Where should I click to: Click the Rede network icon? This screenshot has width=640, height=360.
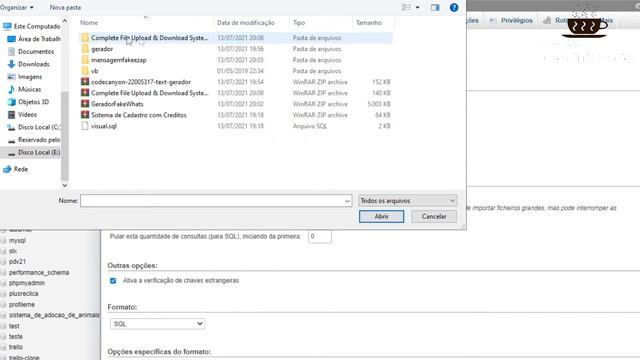point(7,169)
